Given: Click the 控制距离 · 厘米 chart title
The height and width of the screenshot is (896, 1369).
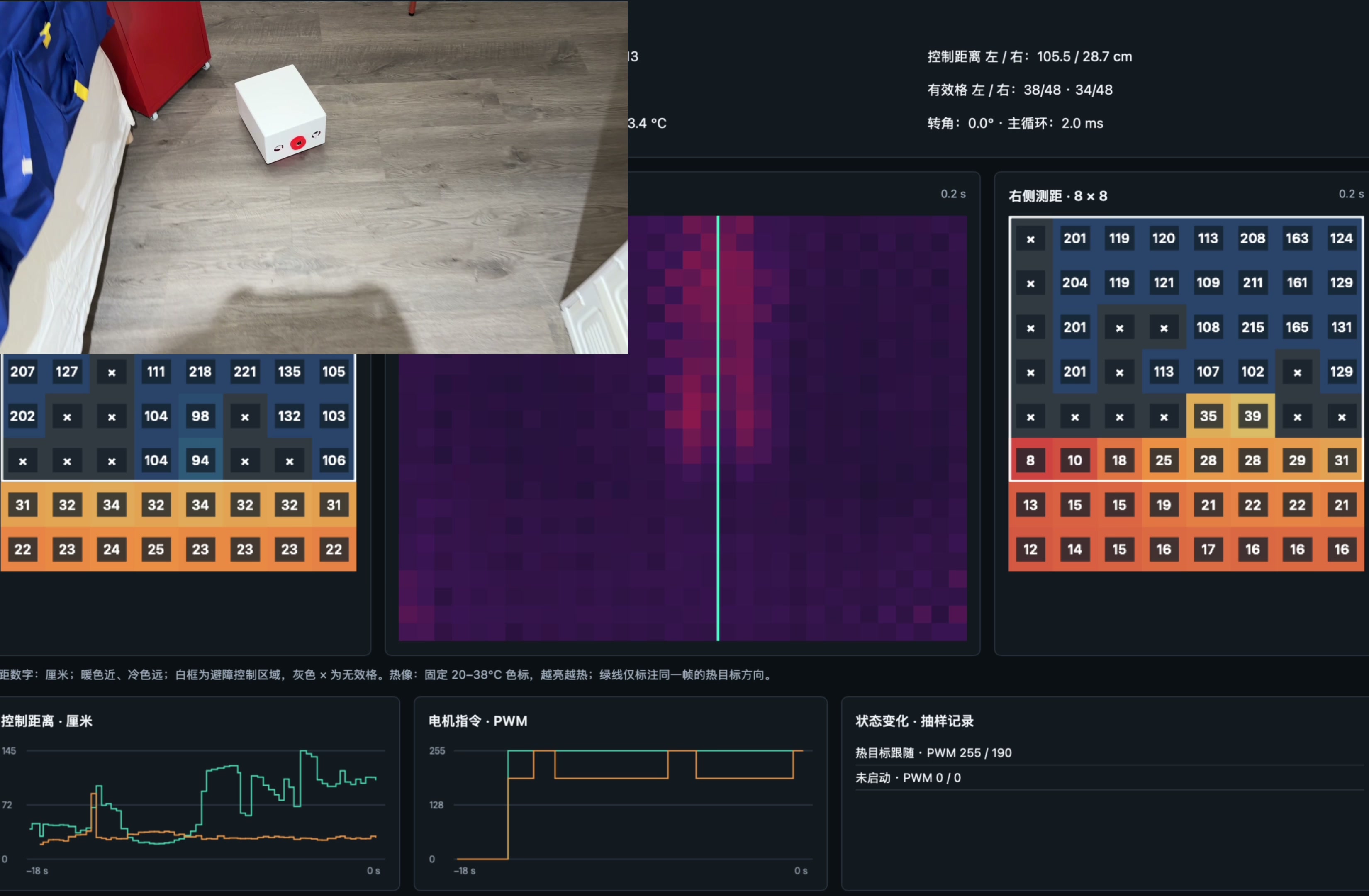Looking at the screenshot, I should point(46,721).
